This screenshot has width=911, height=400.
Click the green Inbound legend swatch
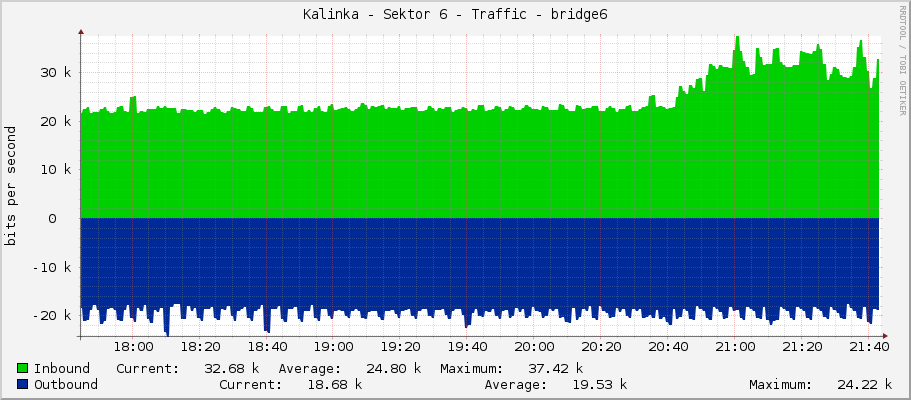coord(23,368)
